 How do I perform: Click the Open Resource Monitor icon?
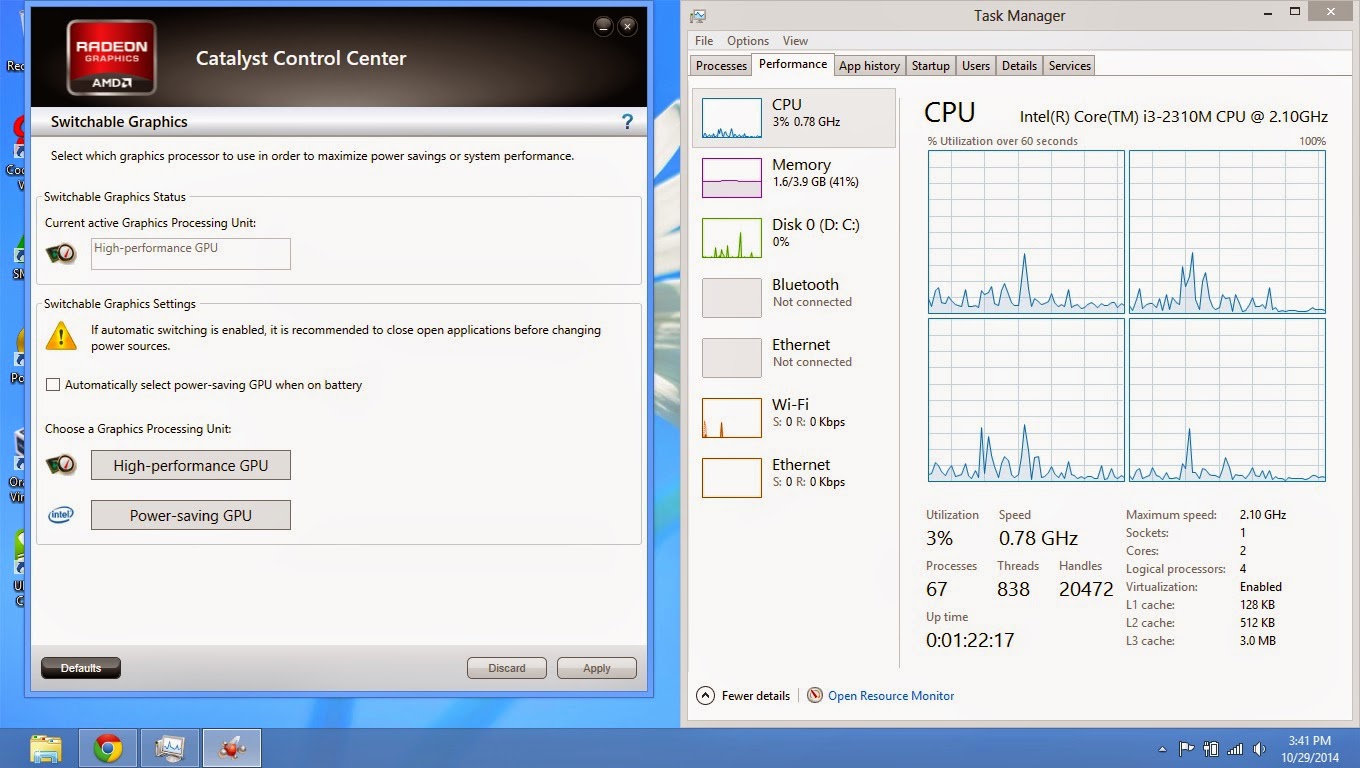(815, 695)
